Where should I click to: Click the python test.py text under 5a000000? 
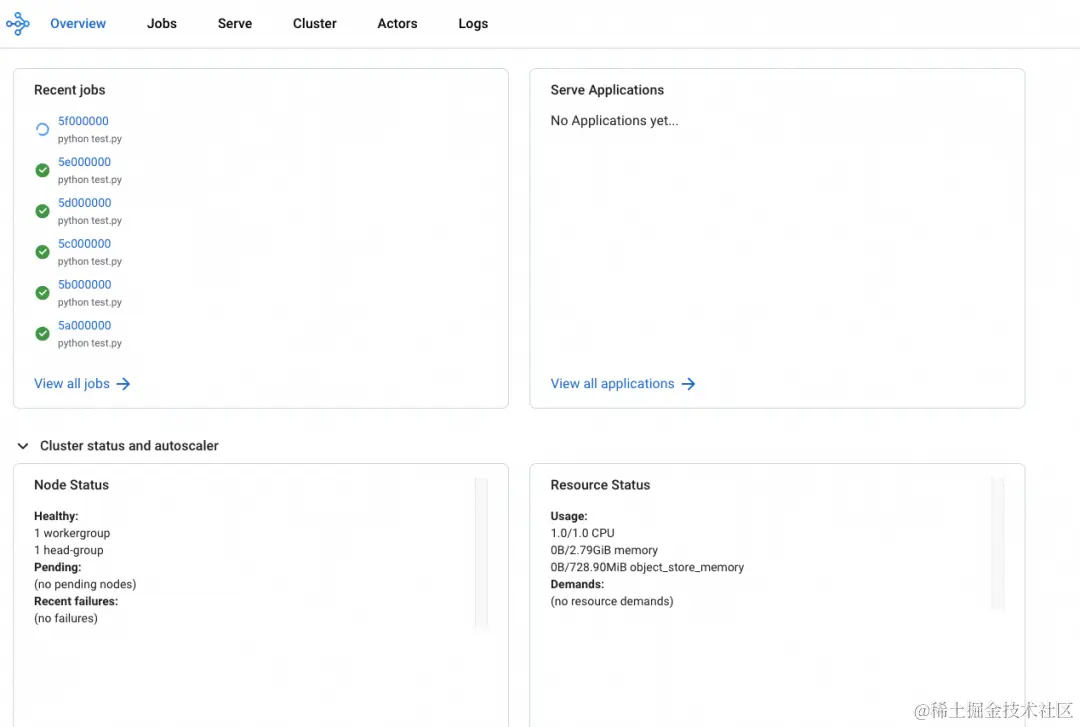90,343
